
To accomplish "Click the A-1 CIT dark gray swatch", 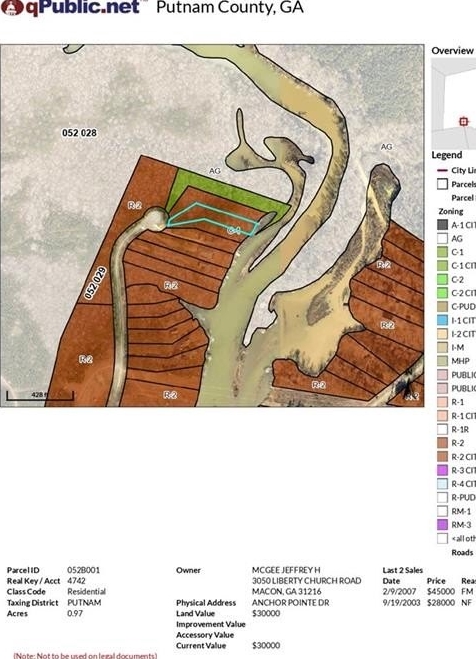I will 442,225.
